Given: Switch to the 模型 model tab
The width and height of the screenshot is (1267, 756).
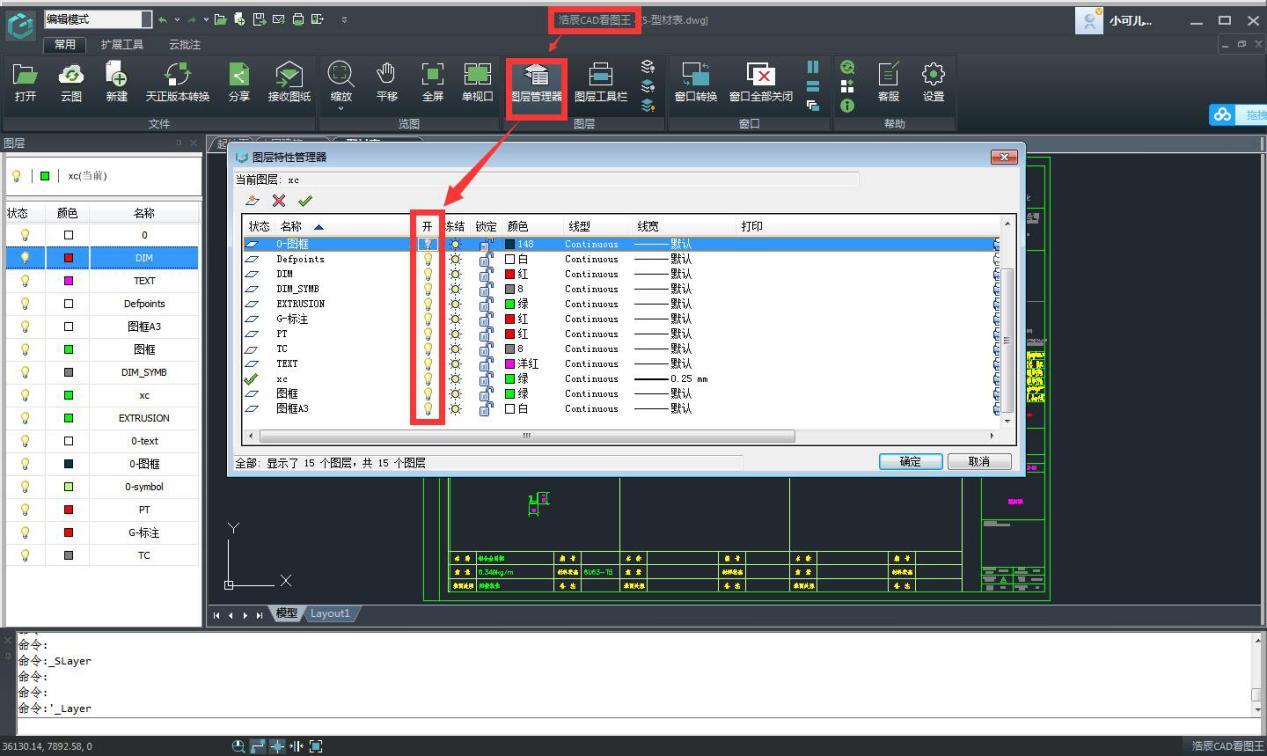Looking at the screenshot, I should point(286,613).
